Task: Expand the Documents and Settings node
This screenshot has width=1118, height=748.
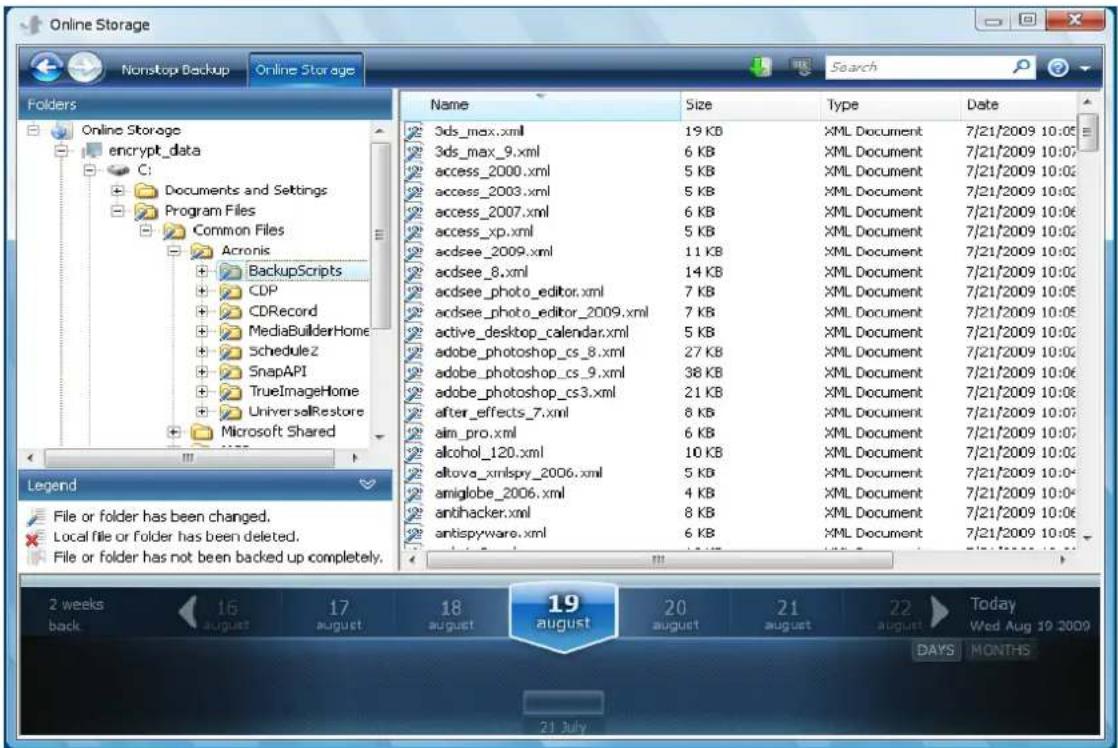Action: tap(118, 190)
